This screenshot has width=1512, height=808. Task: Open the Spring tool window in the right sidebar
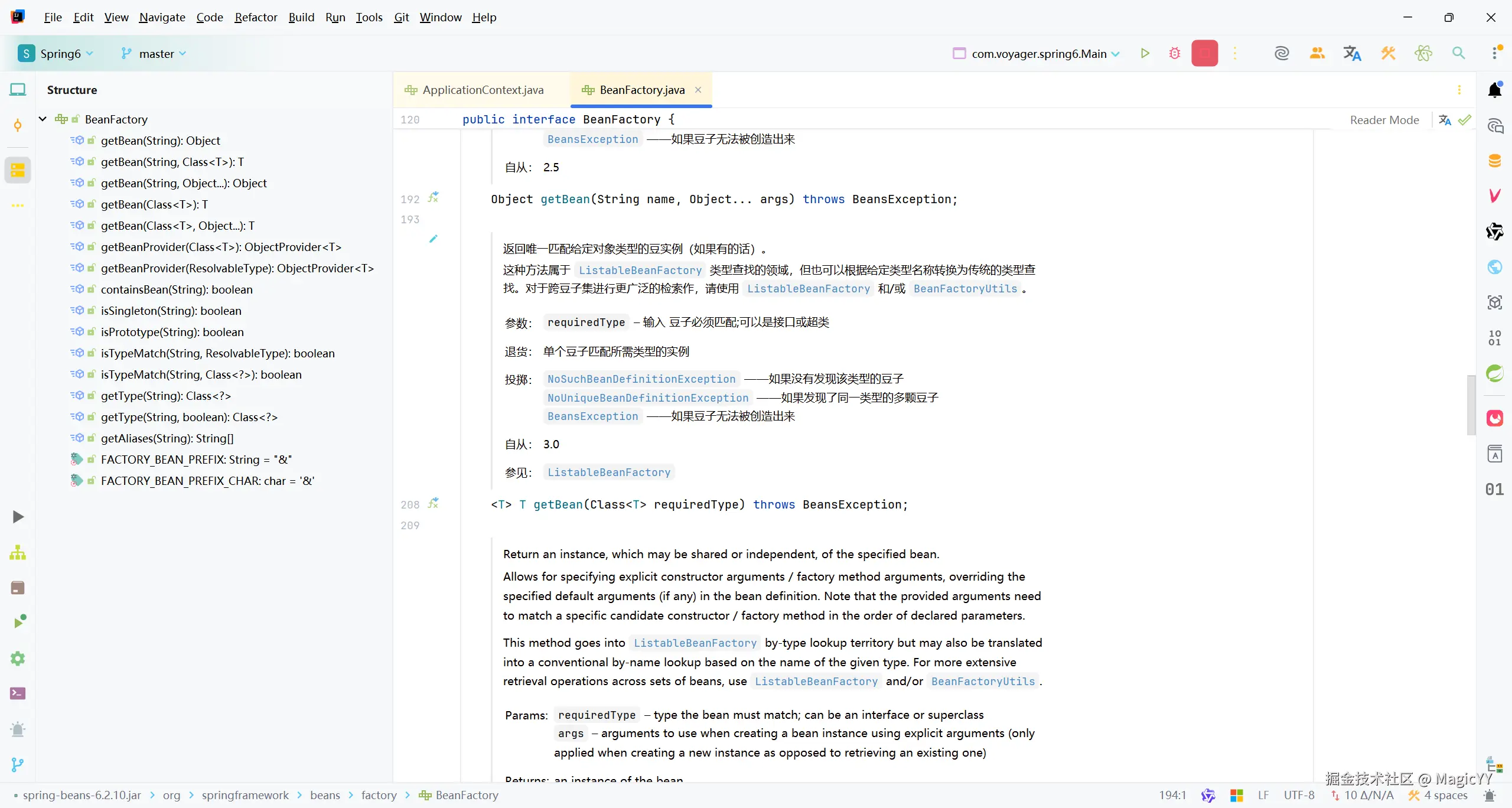click(1494, 373)
